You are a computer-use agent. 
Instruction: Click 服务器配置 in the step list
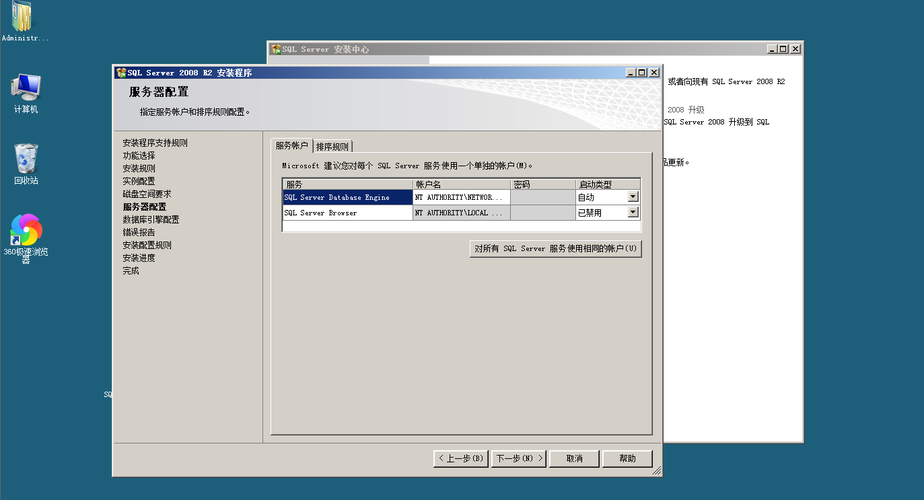[144, 207]
